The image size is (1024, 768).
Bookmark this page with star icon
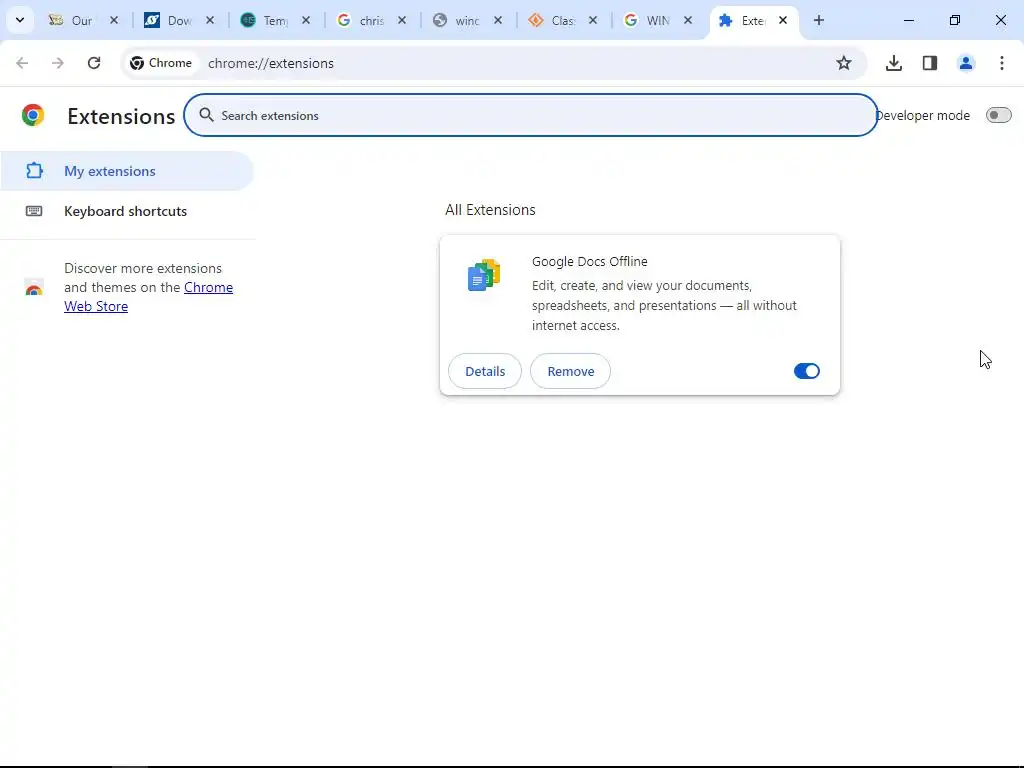coord(844,63)
